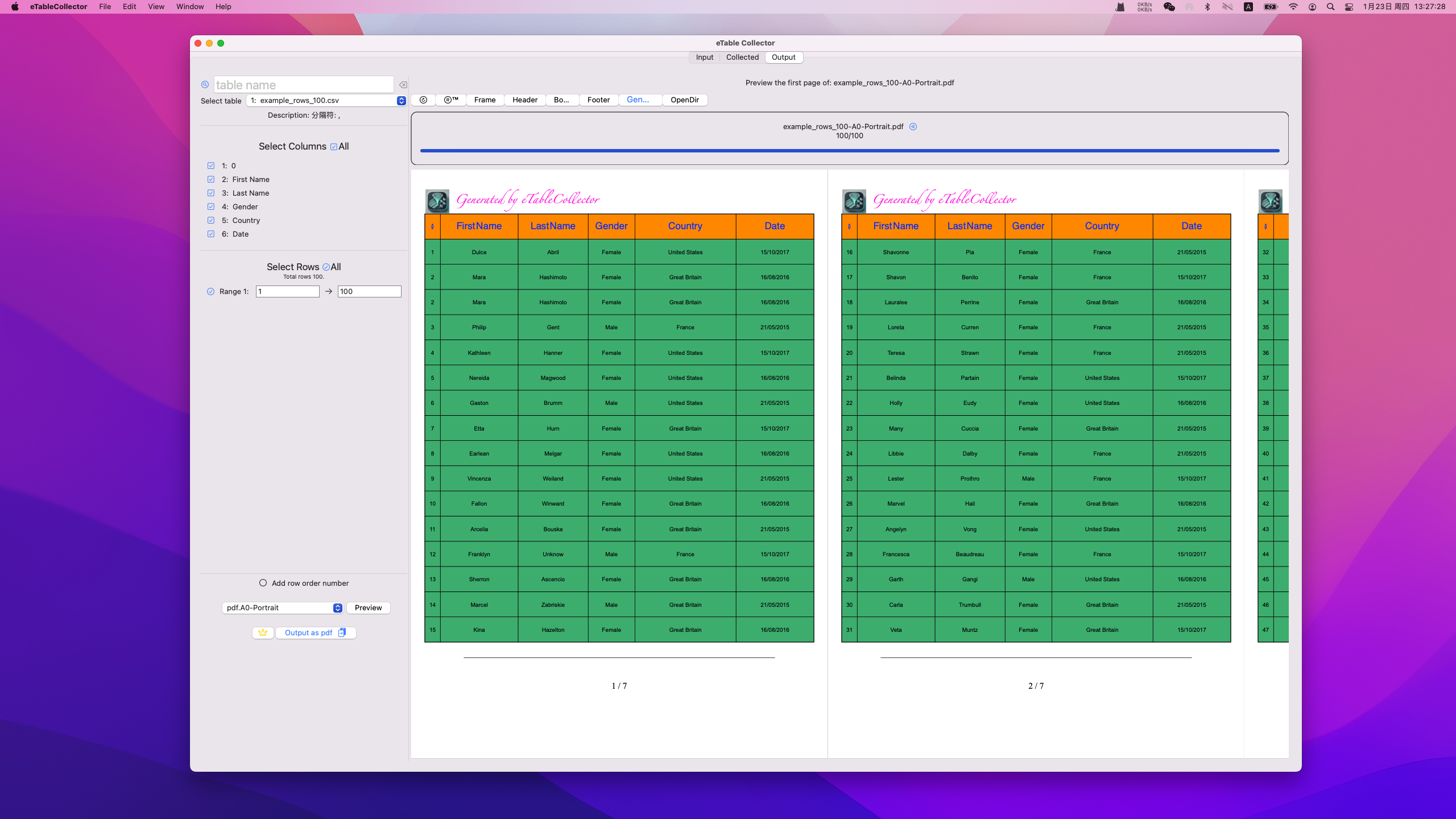Open the pdf.A0-Portrait format dropdown
This screenshot has width=1456, height=819.
point(282,608)
